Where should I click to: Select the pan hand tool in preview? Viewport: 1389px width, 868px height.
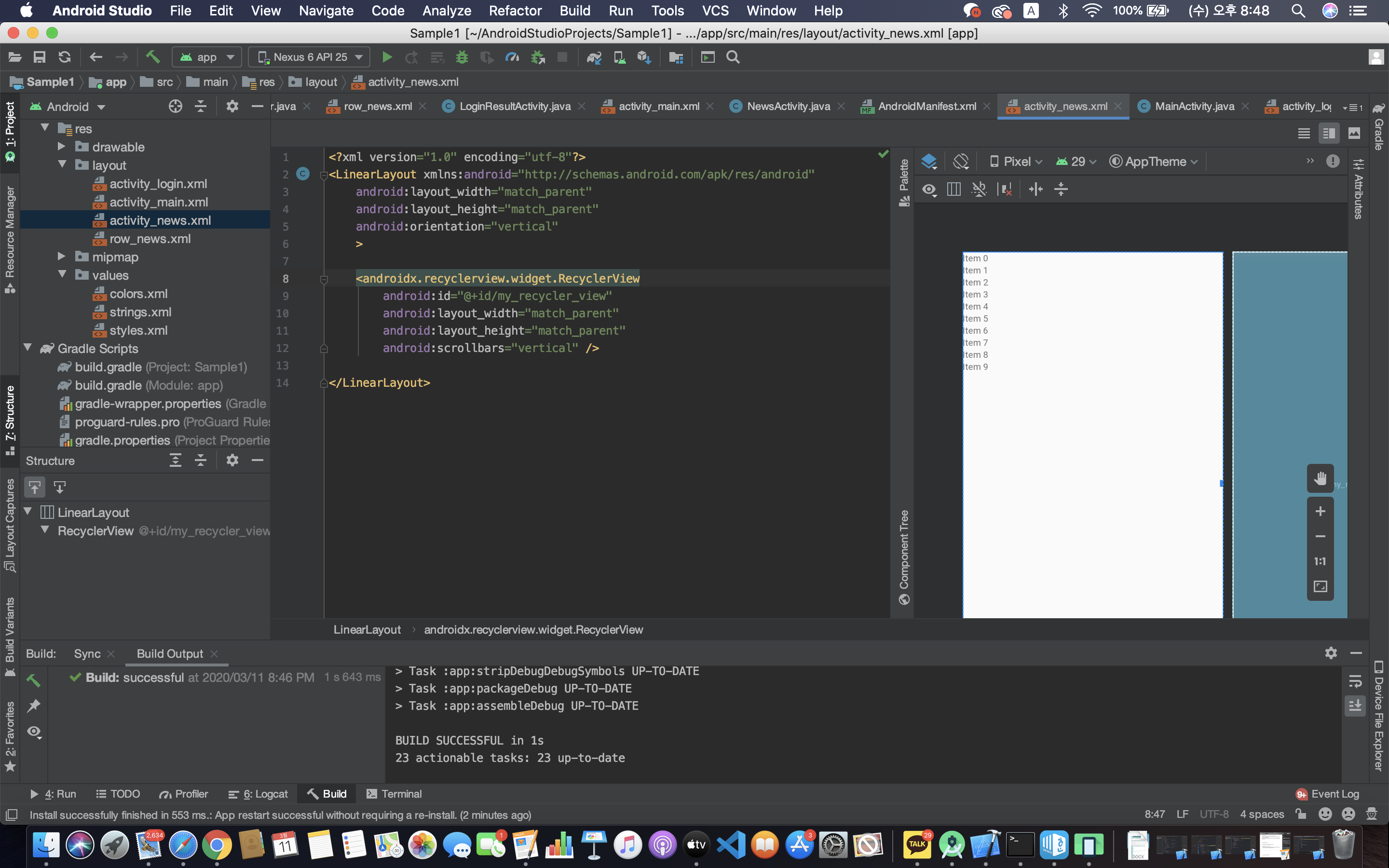(1320, 478)
